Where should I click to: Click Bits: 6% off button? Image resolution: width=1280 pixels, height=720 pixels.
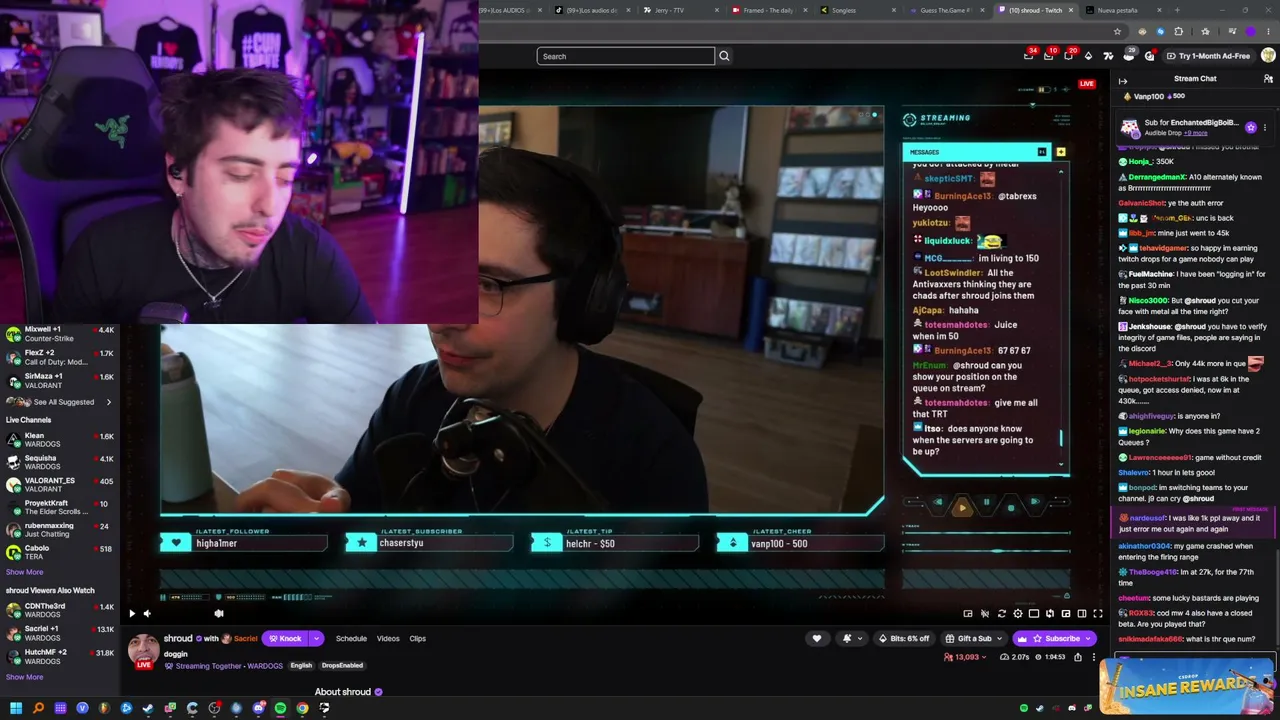904,638
